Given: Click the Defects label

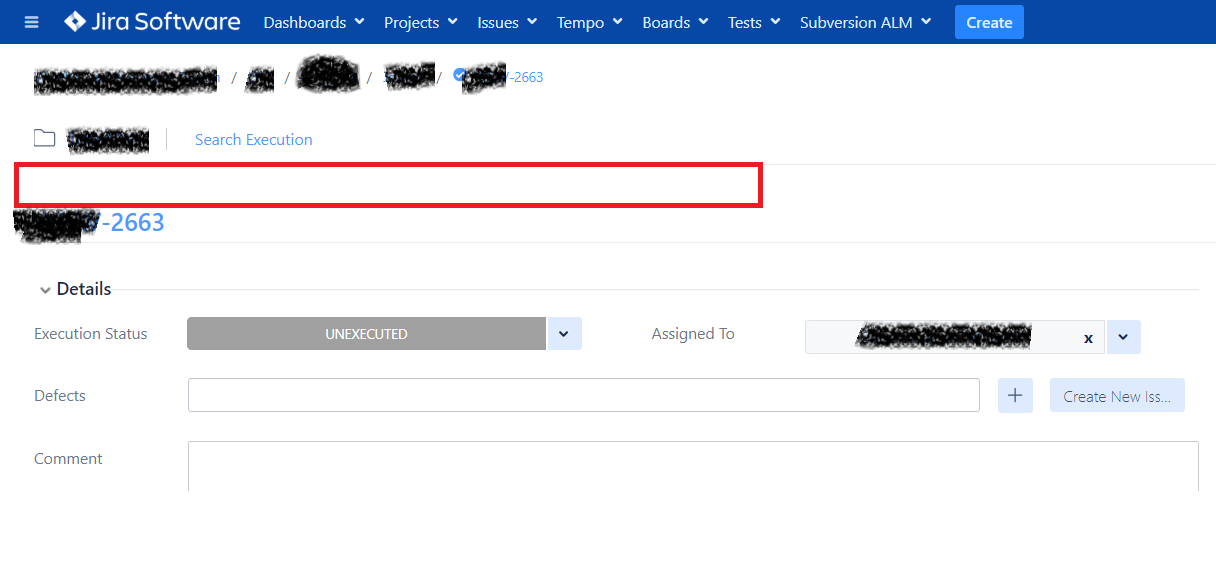Looking at the screenshot, I should [x=60, y=395].
